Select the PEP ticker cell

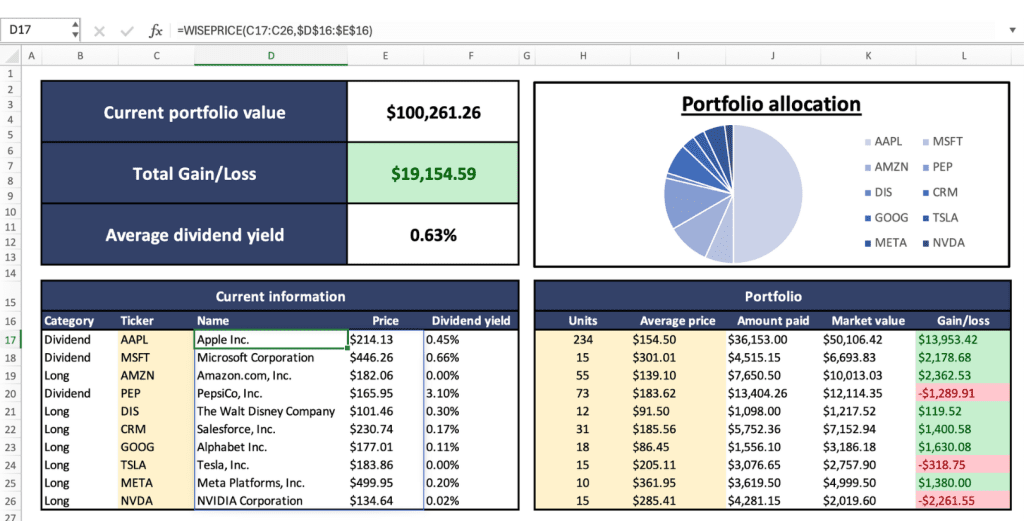(x=156, y=393)
